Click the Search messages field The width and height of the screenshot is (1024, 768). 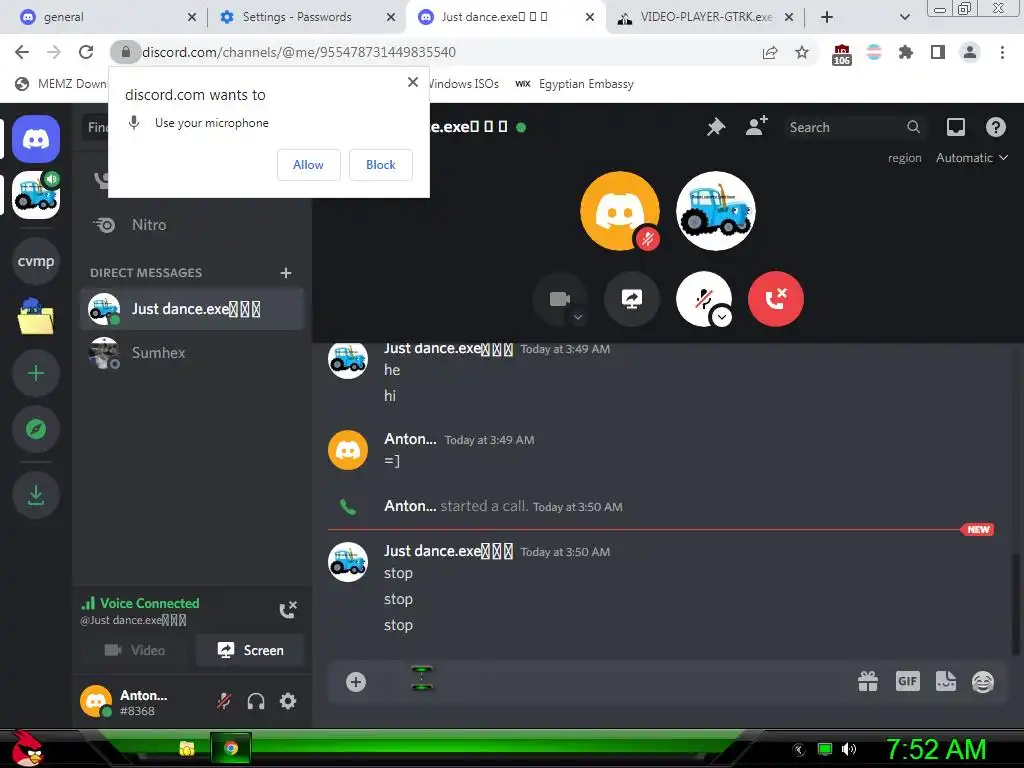point(855,127)
